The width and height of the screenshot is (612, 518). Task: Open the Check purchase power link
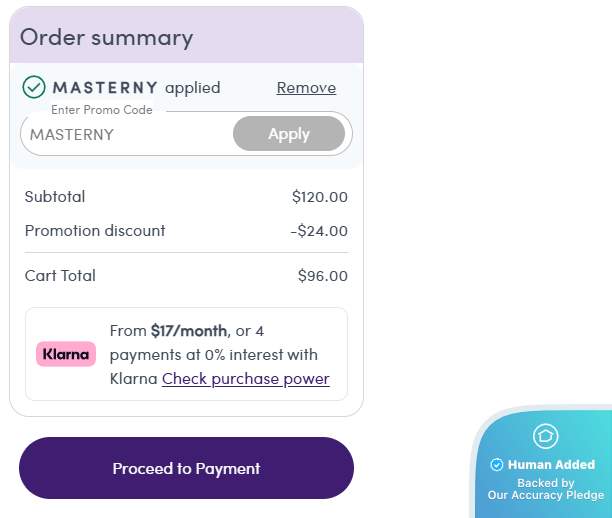pos(245,379)
